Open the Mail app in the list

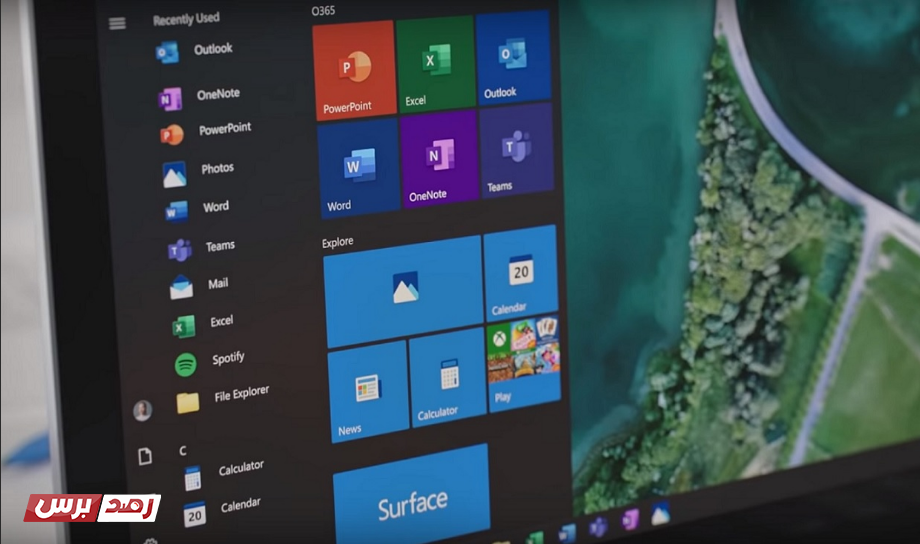[x=199, y=286]
